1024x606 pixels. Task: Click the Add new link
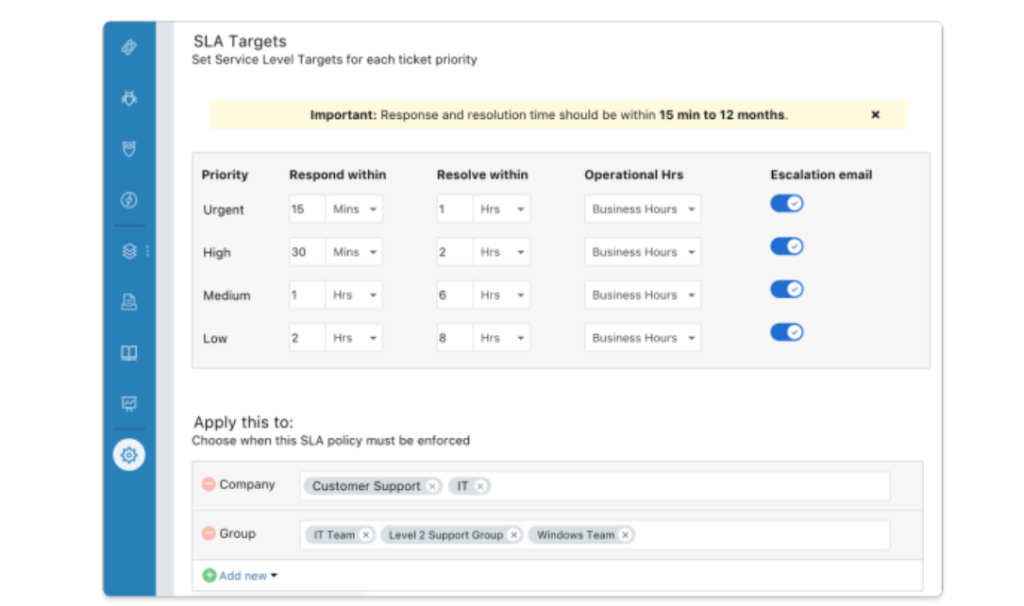(x=240, y=576)
